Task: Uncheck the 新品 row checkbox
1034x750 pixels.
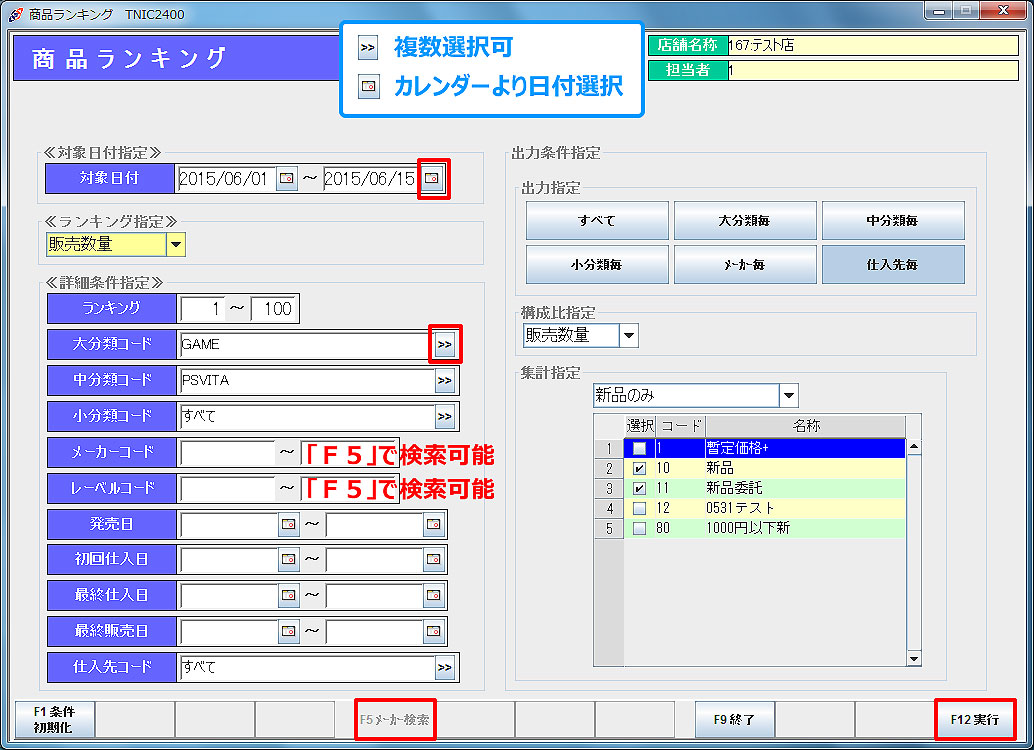Action: [x=639, y=468]
